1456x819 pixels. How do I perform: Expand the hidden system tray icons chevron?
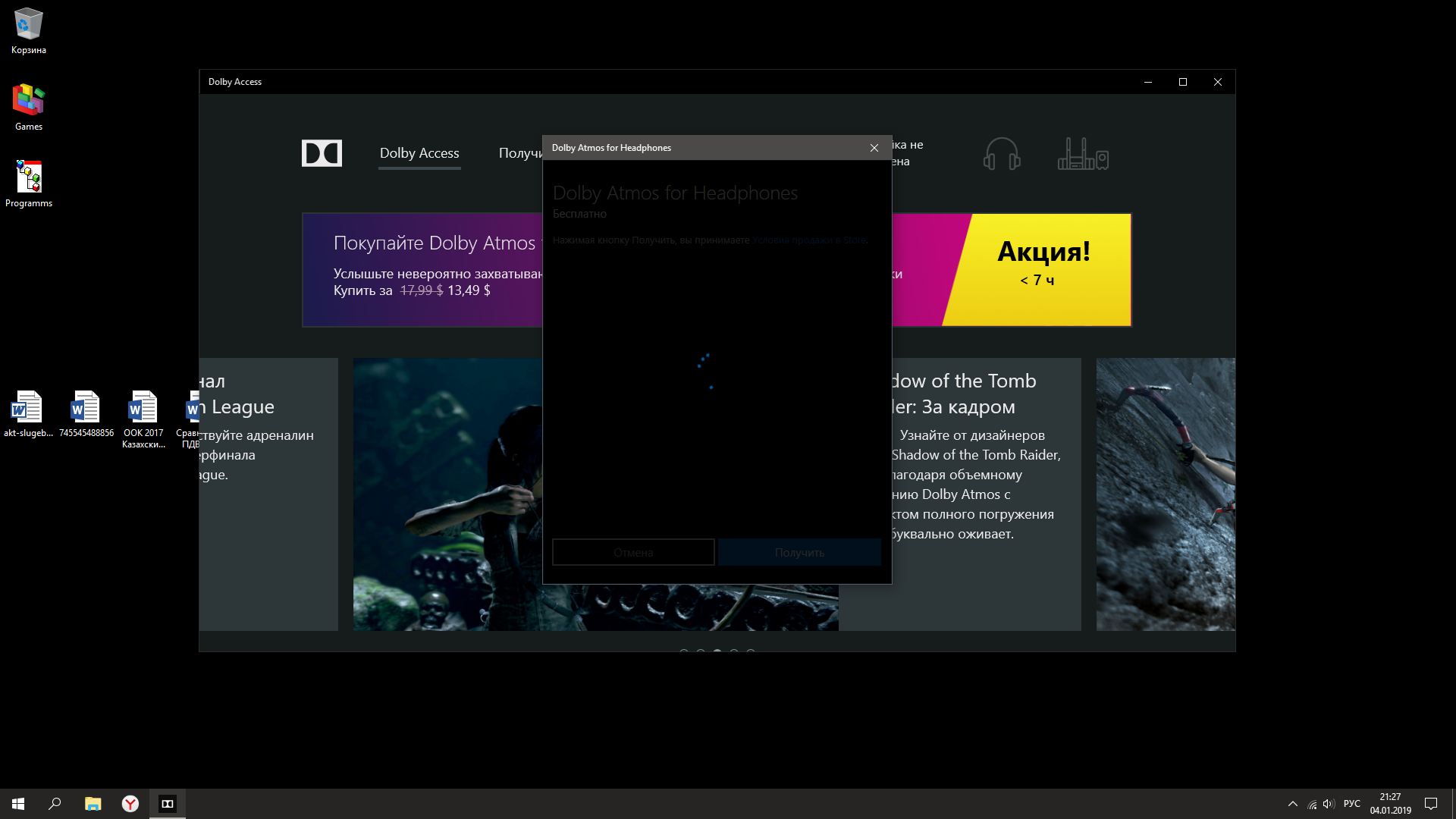point(1293,804)
